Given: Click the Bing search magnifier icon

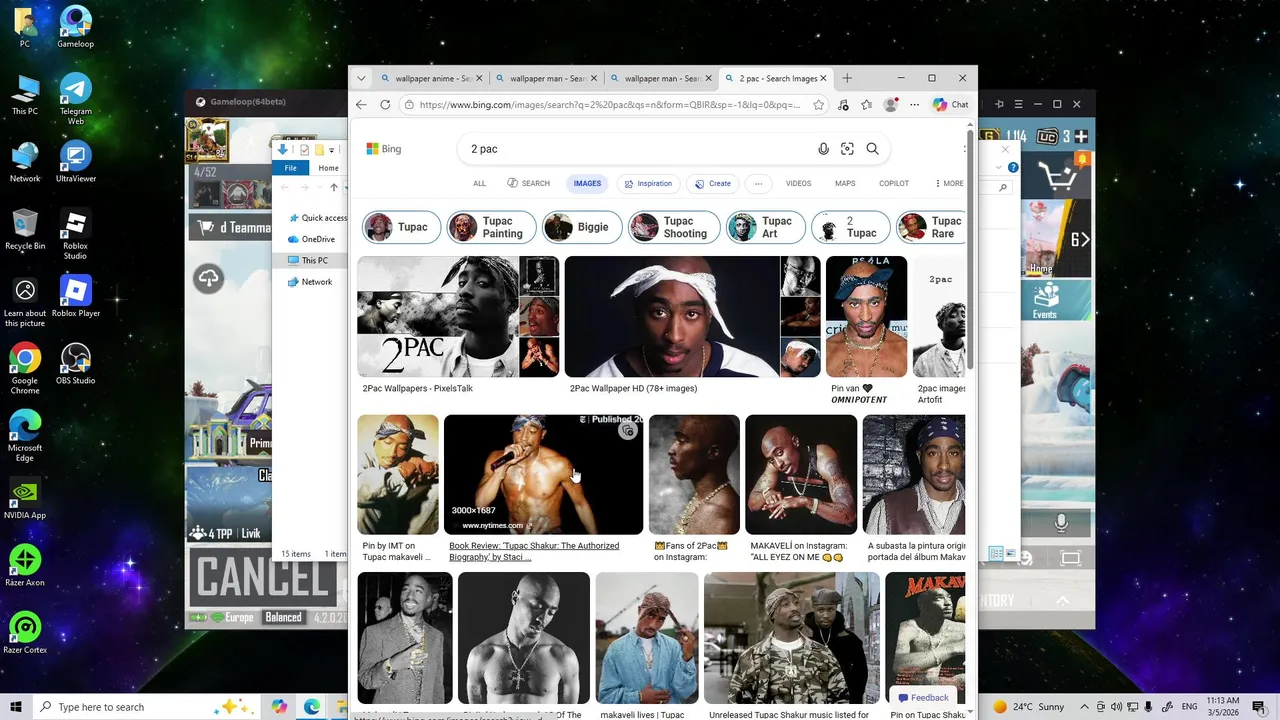Looking at the screenshot, I should pos(872,149).
